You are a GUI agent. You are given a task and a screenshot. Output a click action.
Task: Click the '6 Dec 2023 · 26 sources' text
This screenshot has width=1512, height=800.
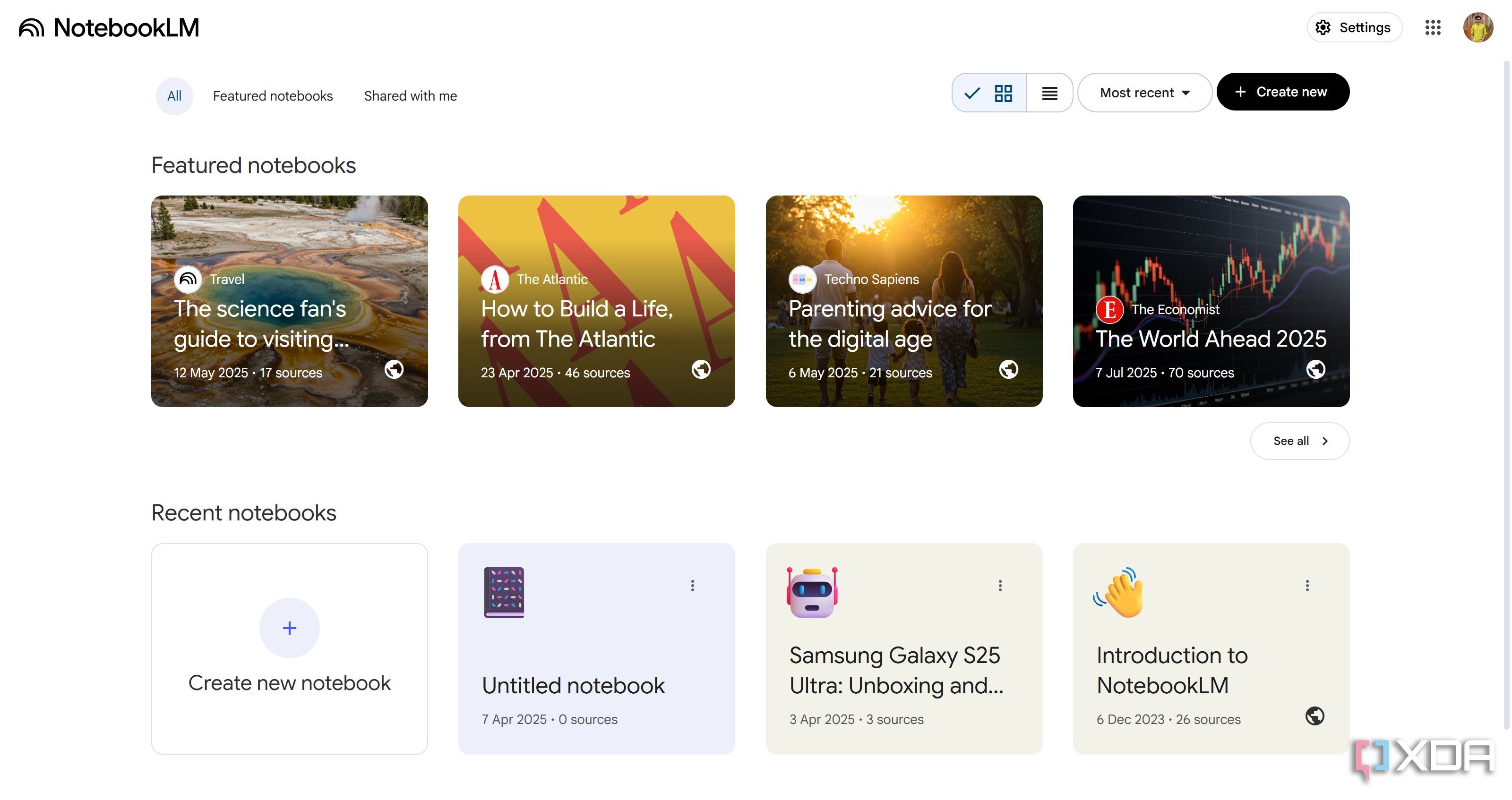click(x=1168, y=720)
